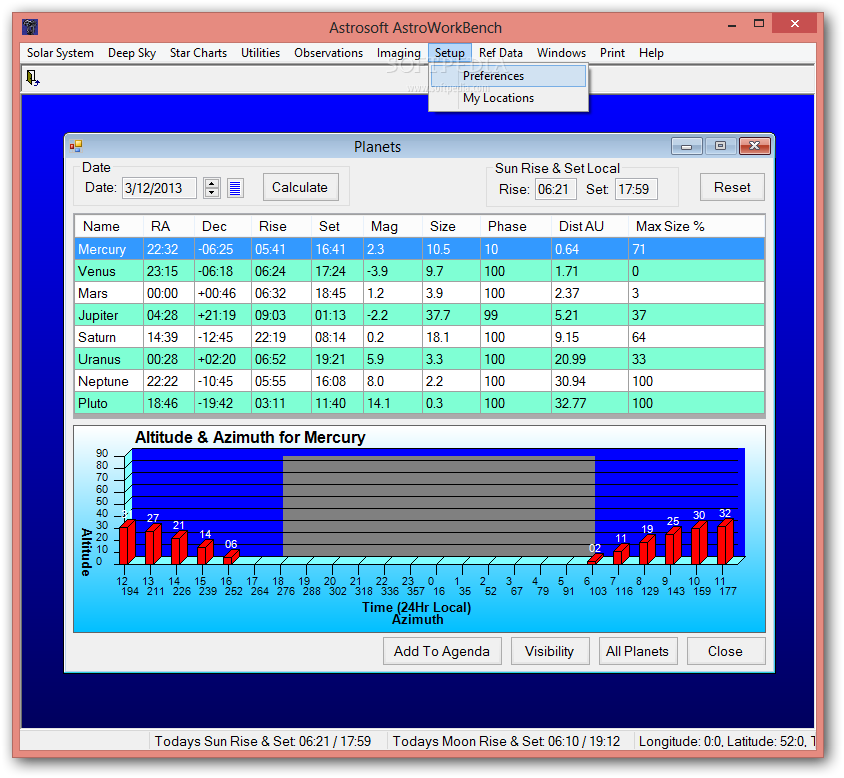844x778 pixels.
Task: Sort by Rise column header
Action: (x=282, y=227)
